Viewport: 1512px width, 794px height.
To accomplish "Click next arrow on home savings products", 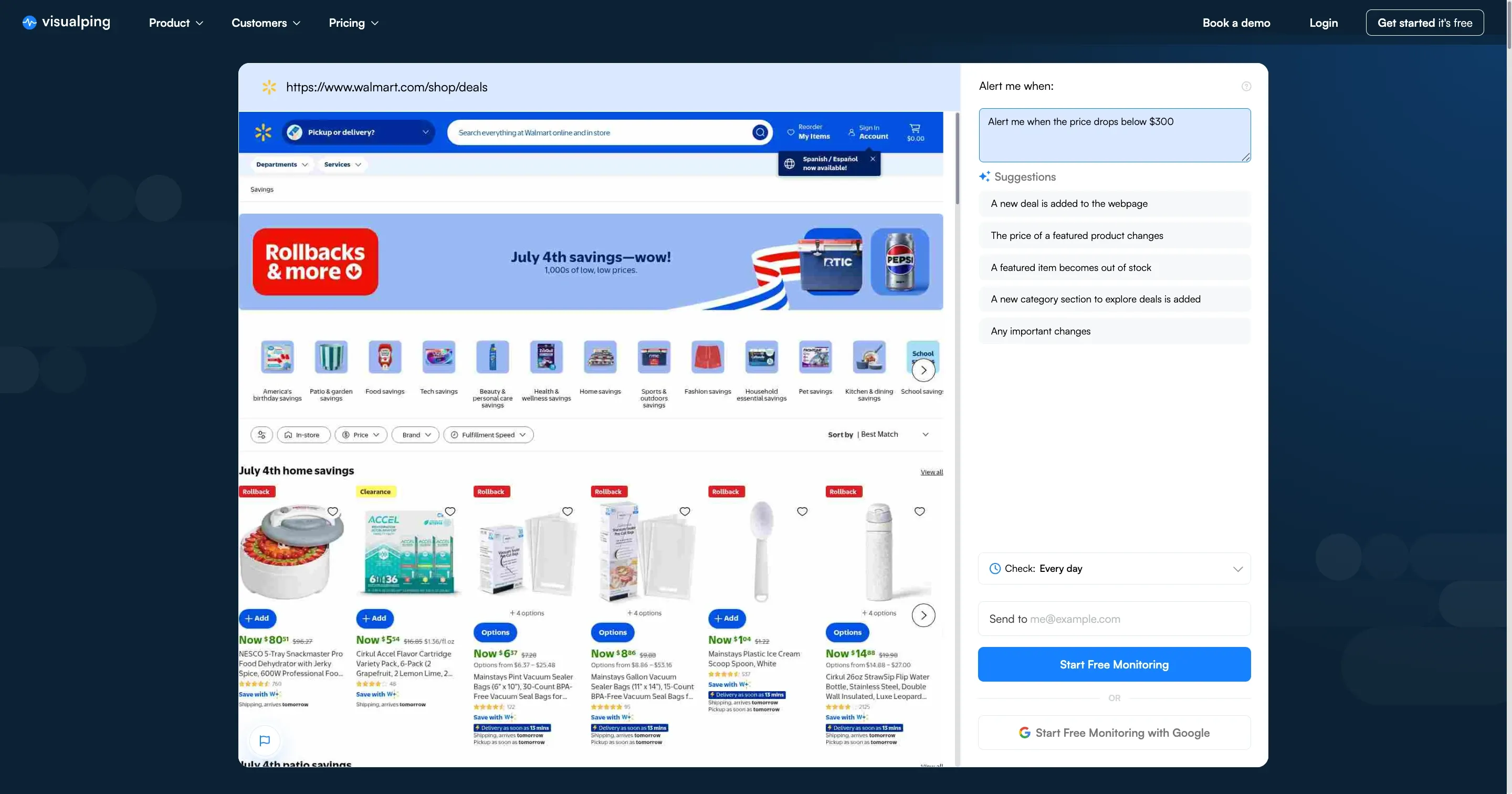I will coord(923,615).
